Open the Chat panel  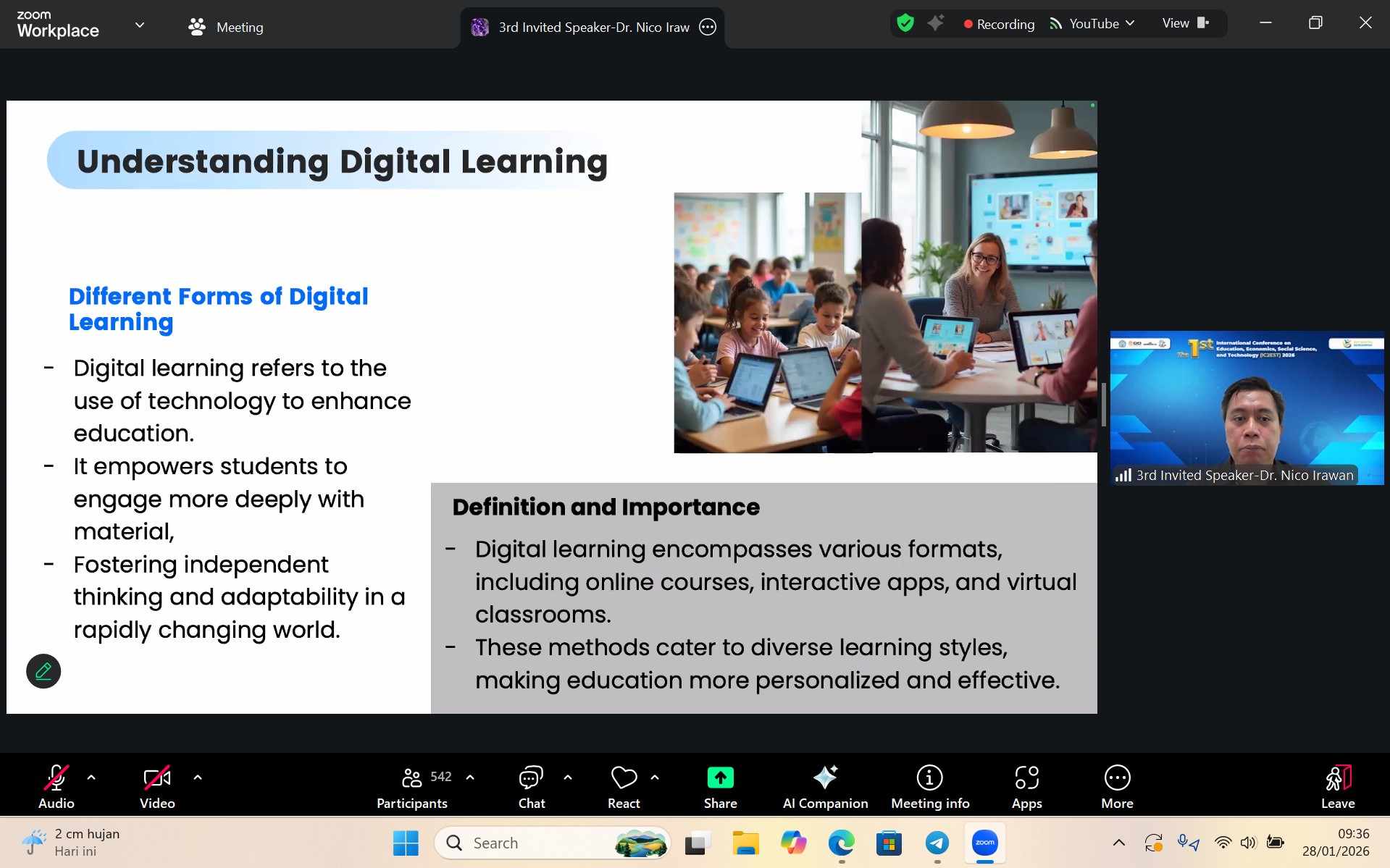click(x=531, y=786)
